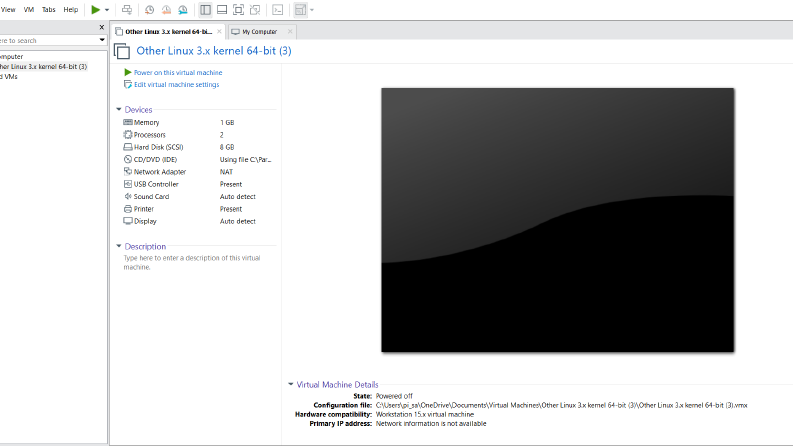Screen dimensions: 793x446
Task: Open the Tabs menu
Action: tap(49, 10)
